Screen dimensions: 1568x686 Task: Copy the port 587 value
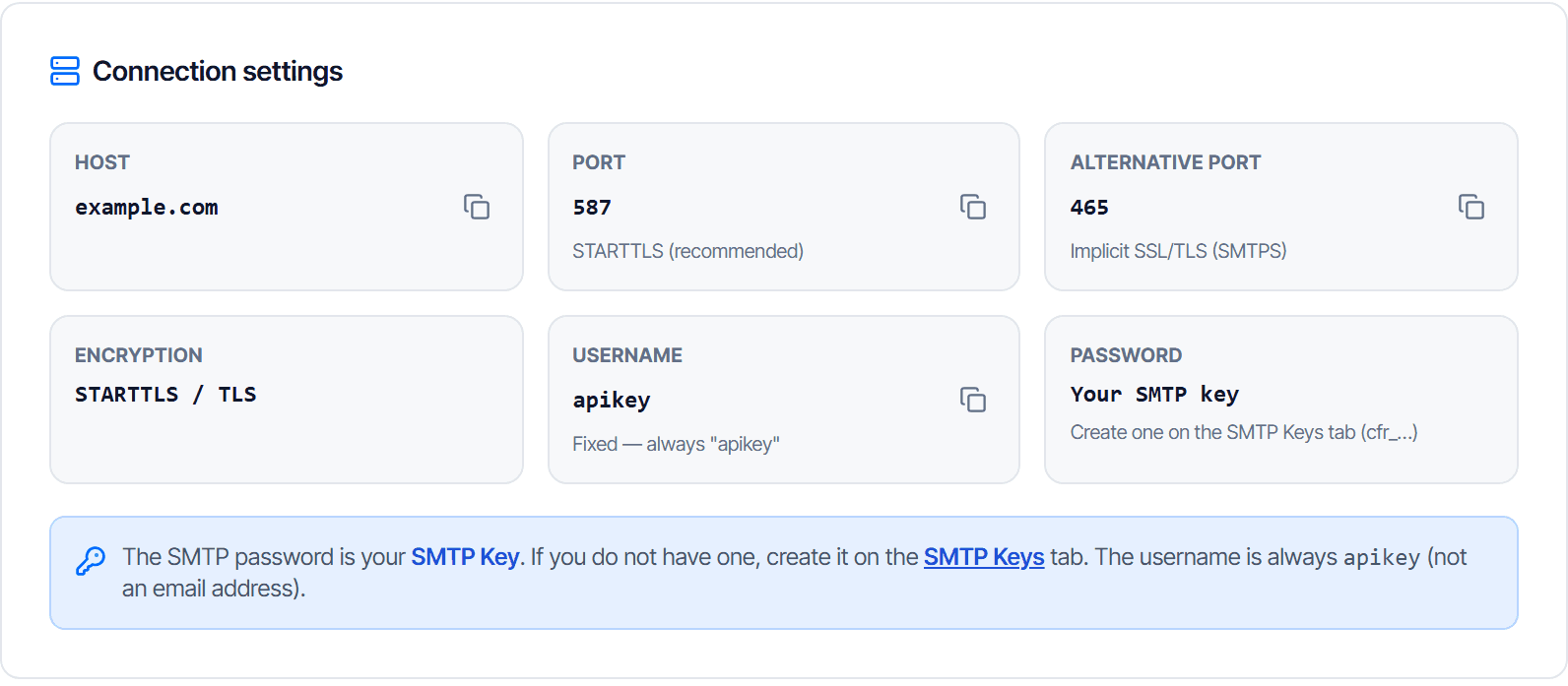click(x=973, y=207)
